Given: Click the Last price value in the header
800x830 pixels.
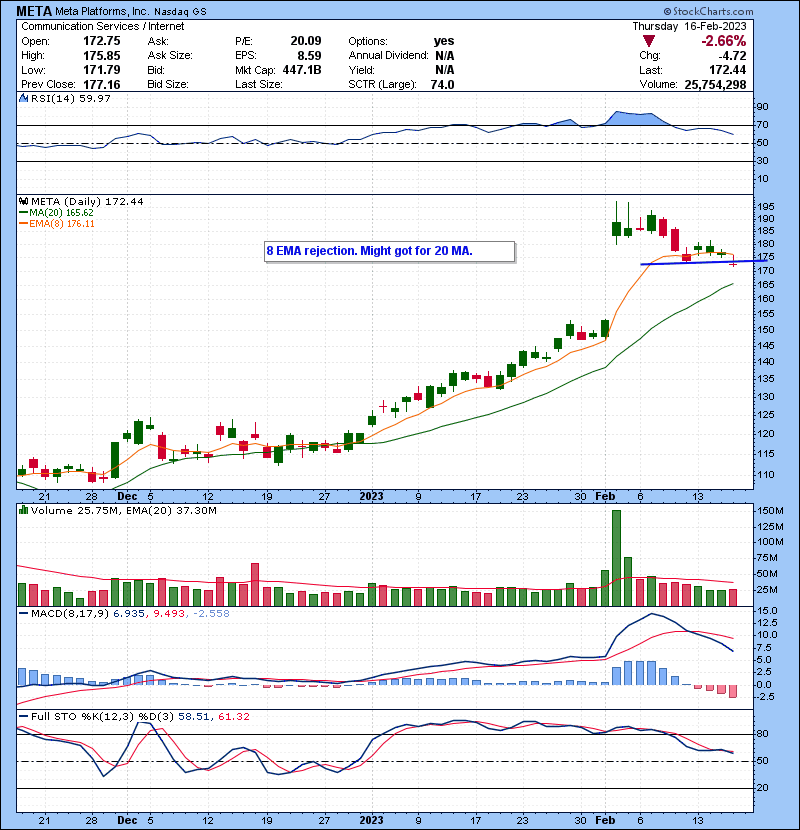Looking at the screenshot, I should pos(727,70).
